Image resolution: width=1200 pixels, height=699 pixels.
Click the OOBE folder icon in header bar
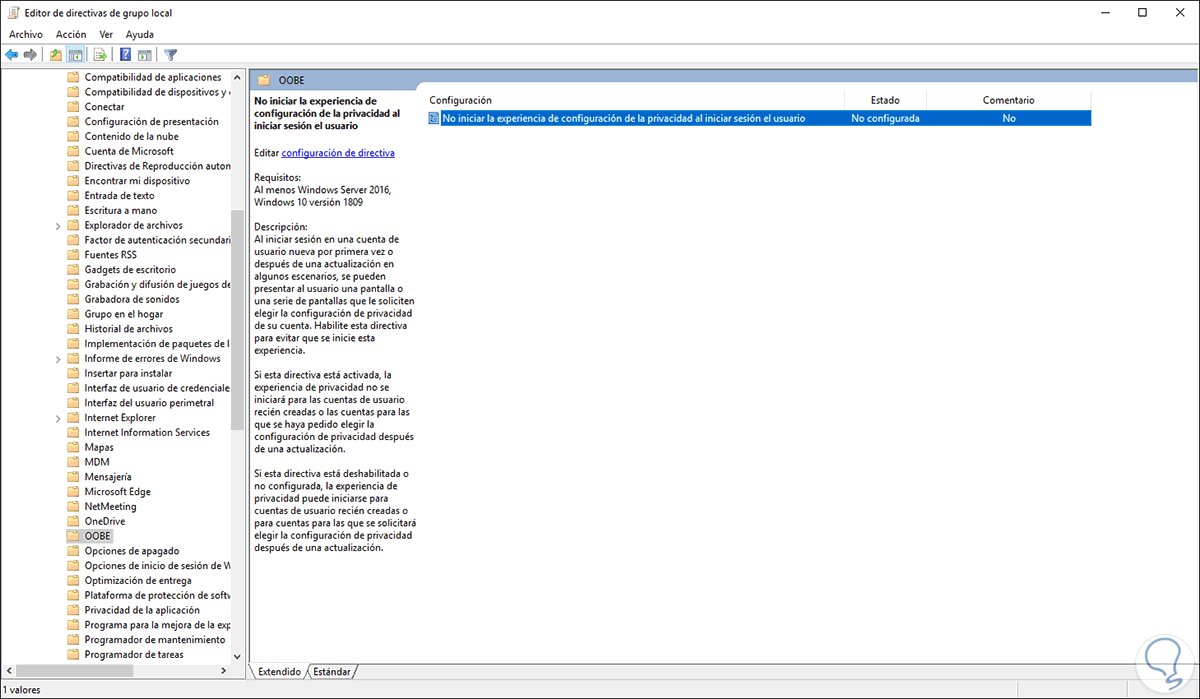pos(264,80)
